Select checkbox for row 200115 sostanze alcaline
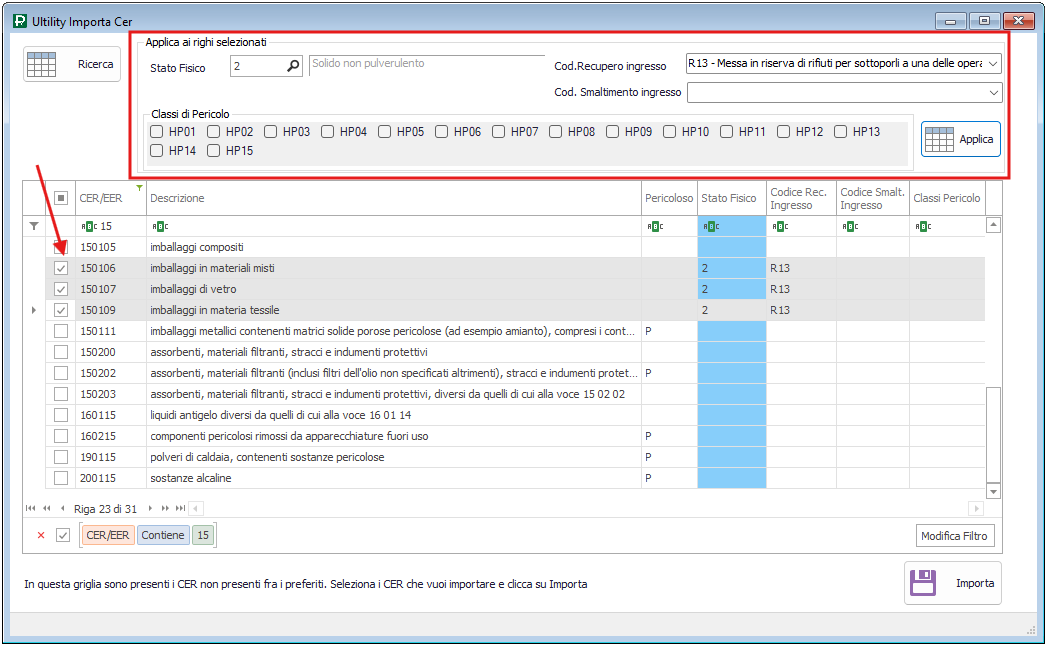Image resolution: width=1046 pixels, height=645 pixels. 61,478
